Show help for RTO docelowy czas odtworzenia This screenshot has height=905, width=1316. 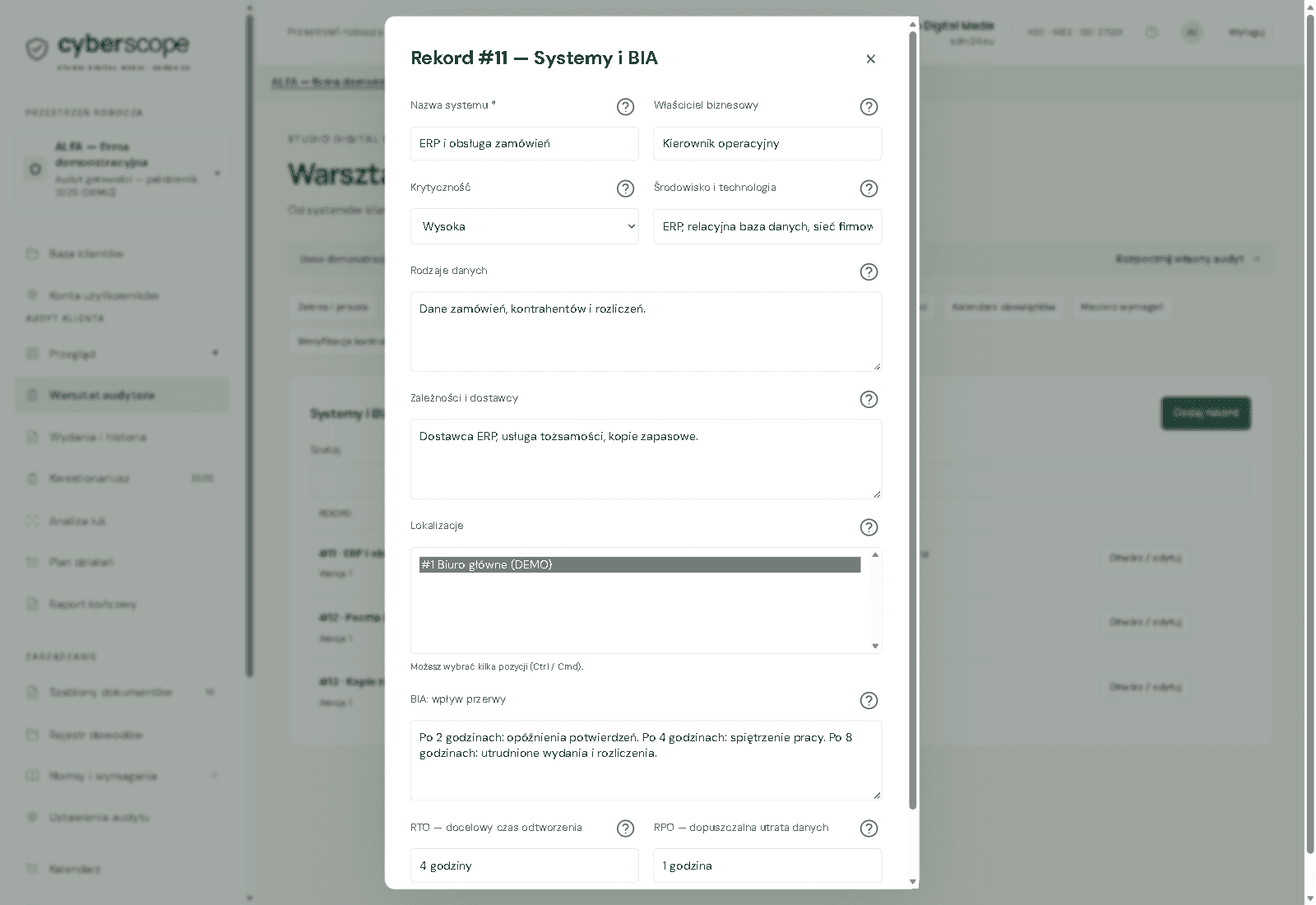pyautogui.click(x=625, y=828)
